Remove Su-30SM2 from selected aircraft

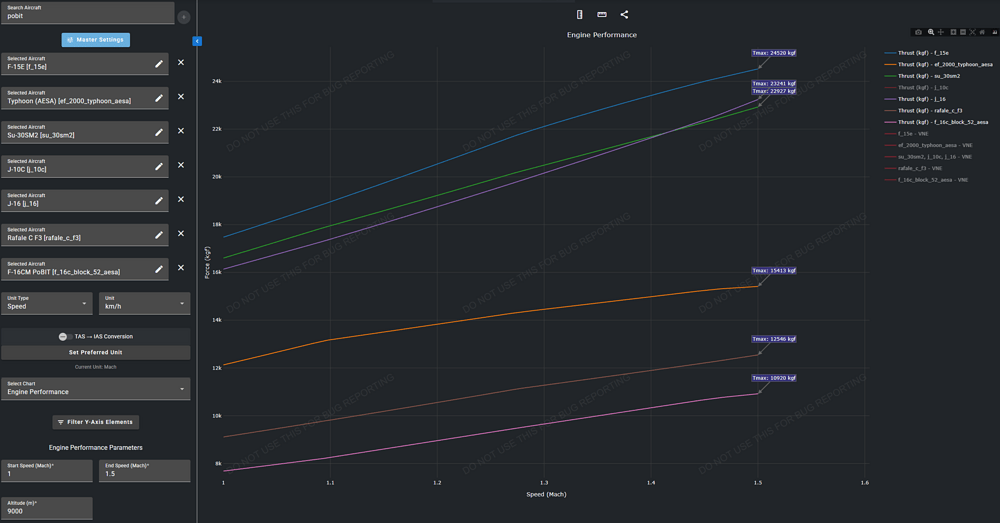tap(181, 131)
